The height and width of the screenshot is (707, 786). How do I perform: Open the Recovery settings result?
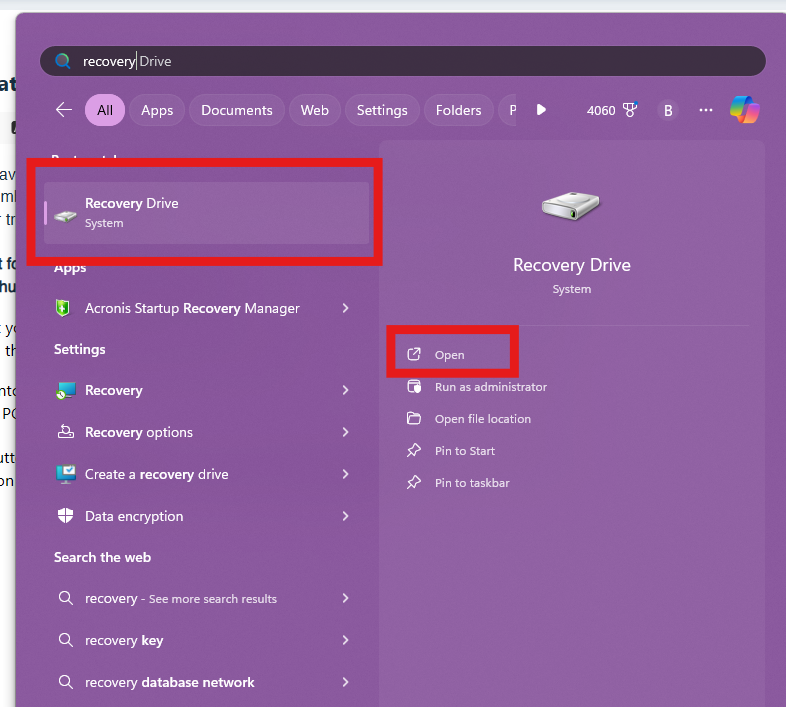(x=114, y=390)
